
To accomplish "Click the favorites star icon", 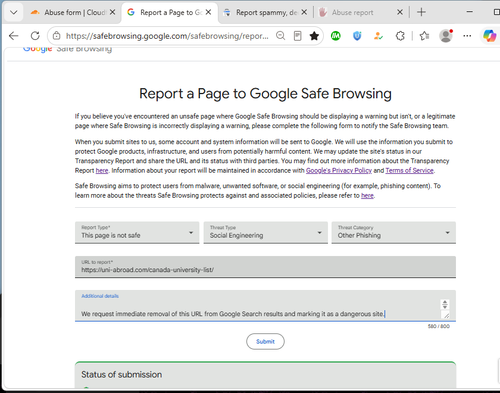I will pos(314,36).
